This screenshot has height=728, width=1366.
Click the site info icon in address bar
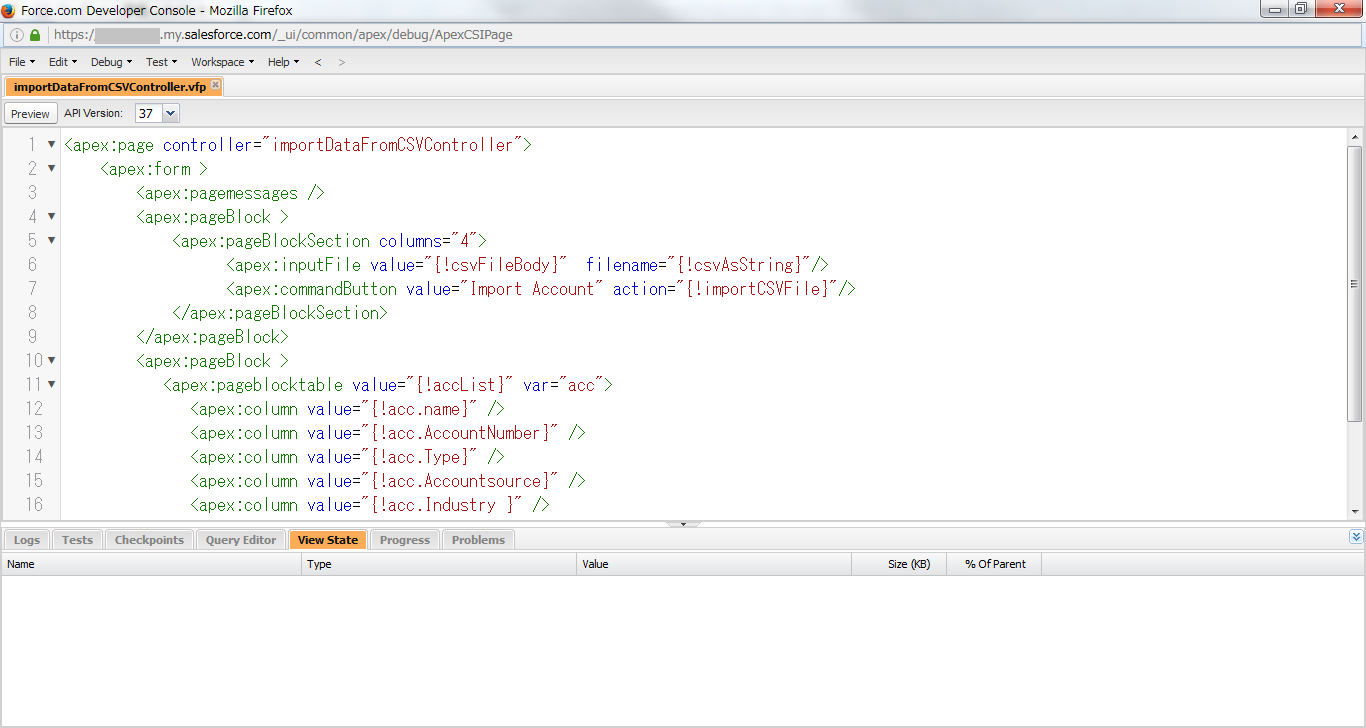[17, 35]
